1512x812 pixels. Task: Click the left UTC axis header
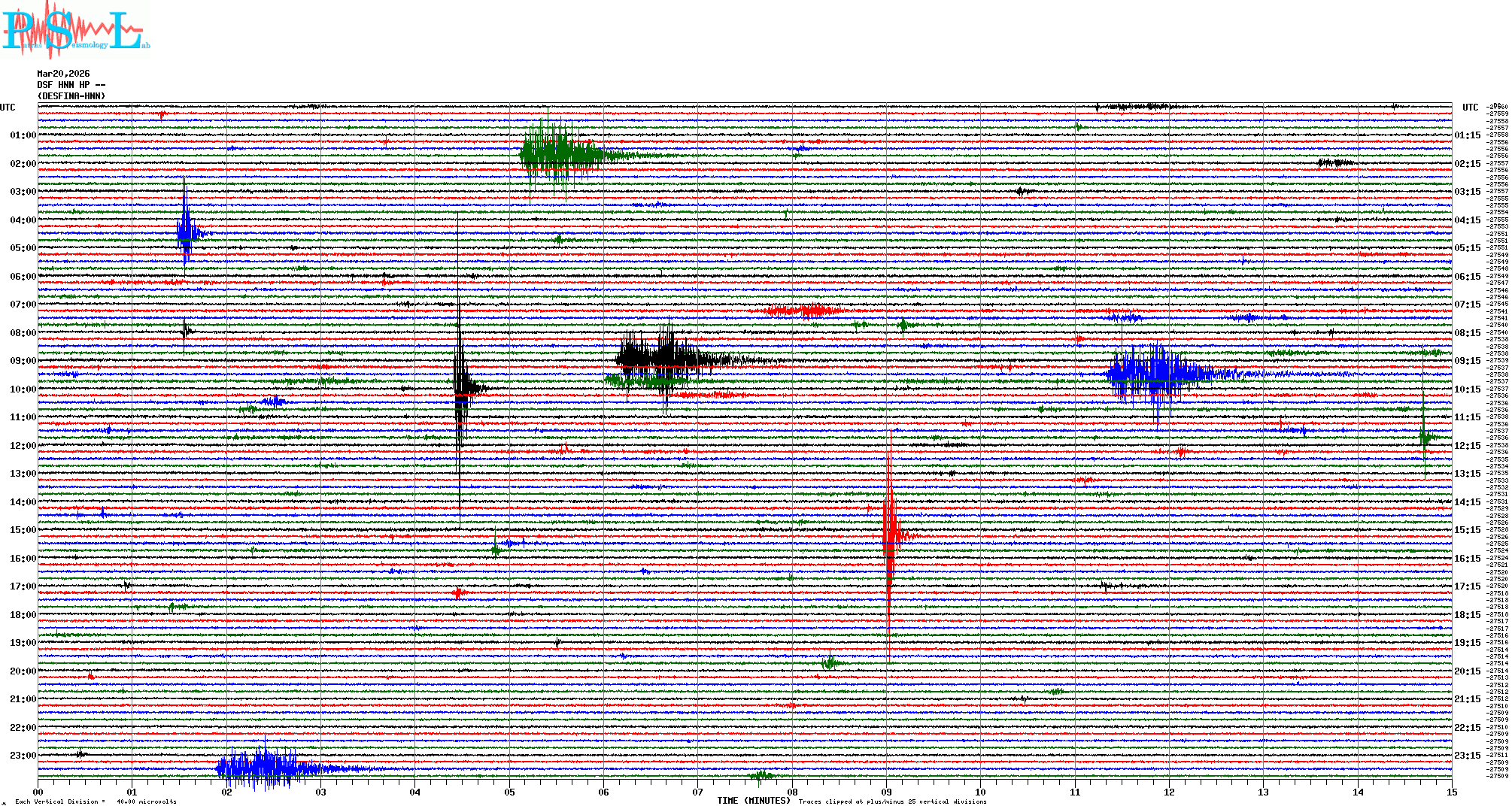(x=8, y=108)
